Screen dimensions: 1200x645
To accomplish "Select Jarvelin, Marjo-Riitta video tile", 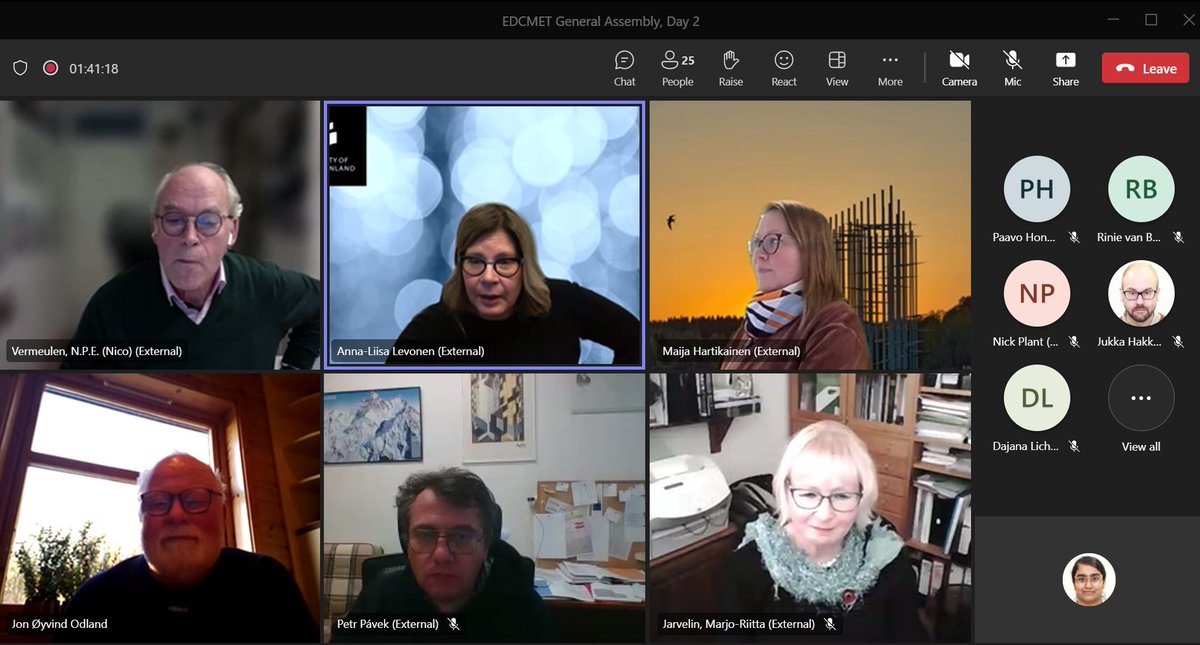I will click(810, 508).
